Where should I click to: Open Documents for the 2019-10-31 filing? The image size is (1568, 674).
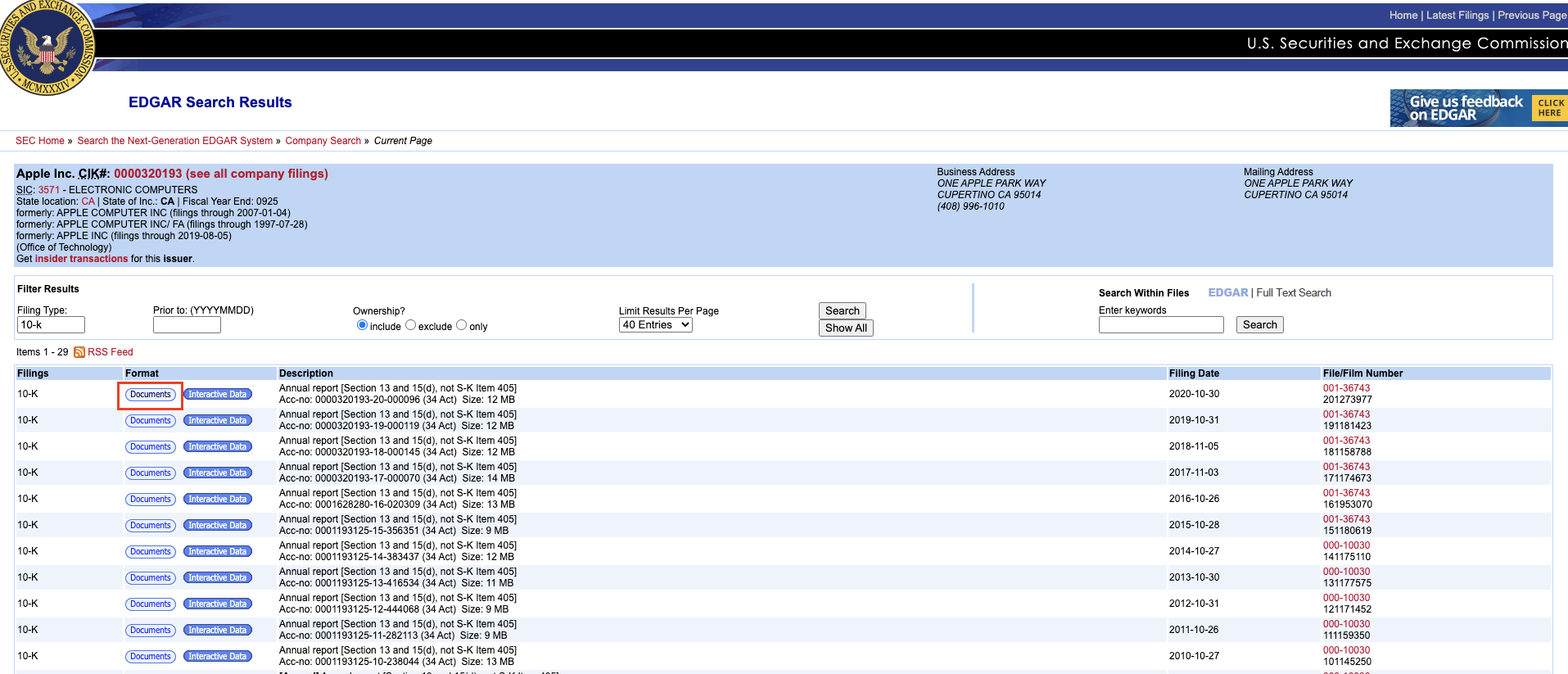(x=151, y=421)
